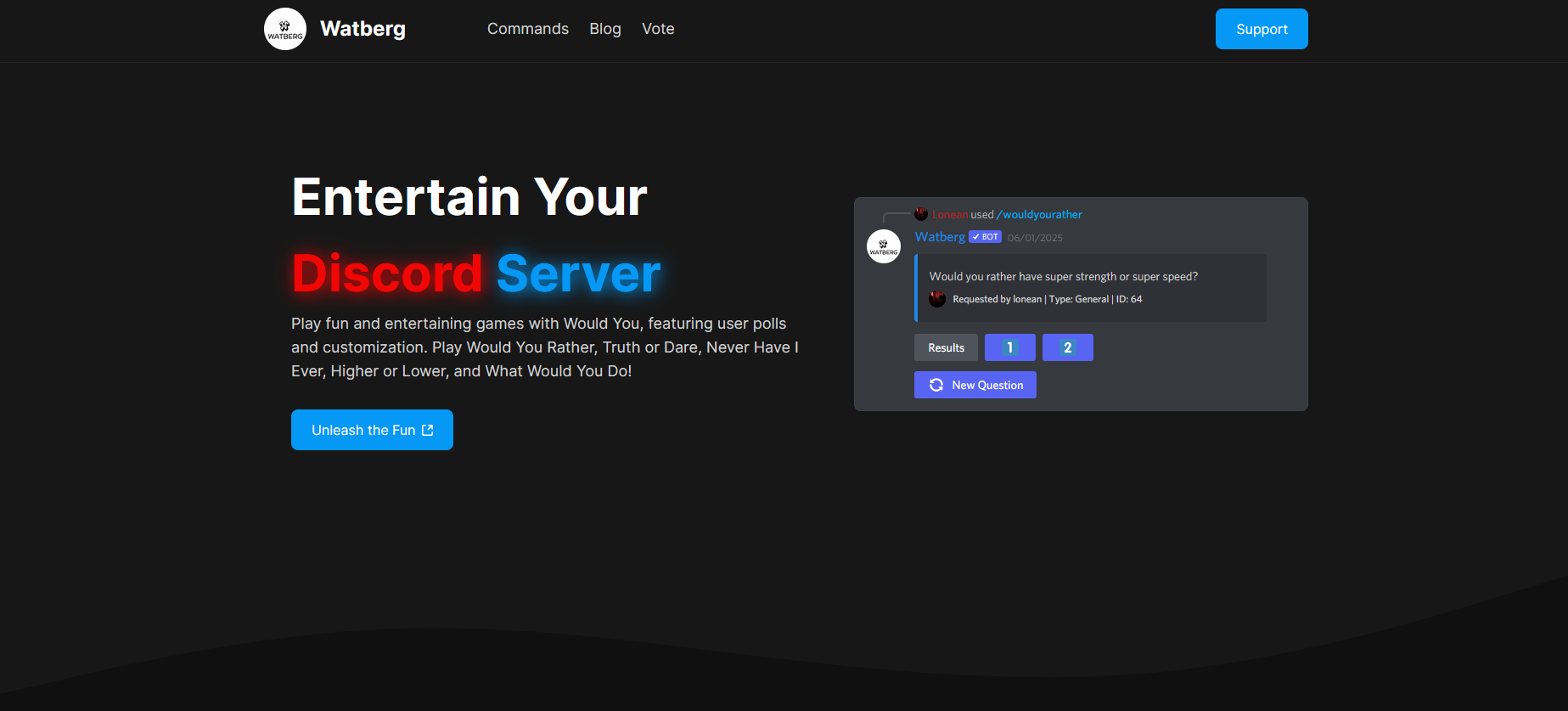Viewport: 1568px width, 711px height.
Task: Show poll Results
Action: [x=946, y=347]
